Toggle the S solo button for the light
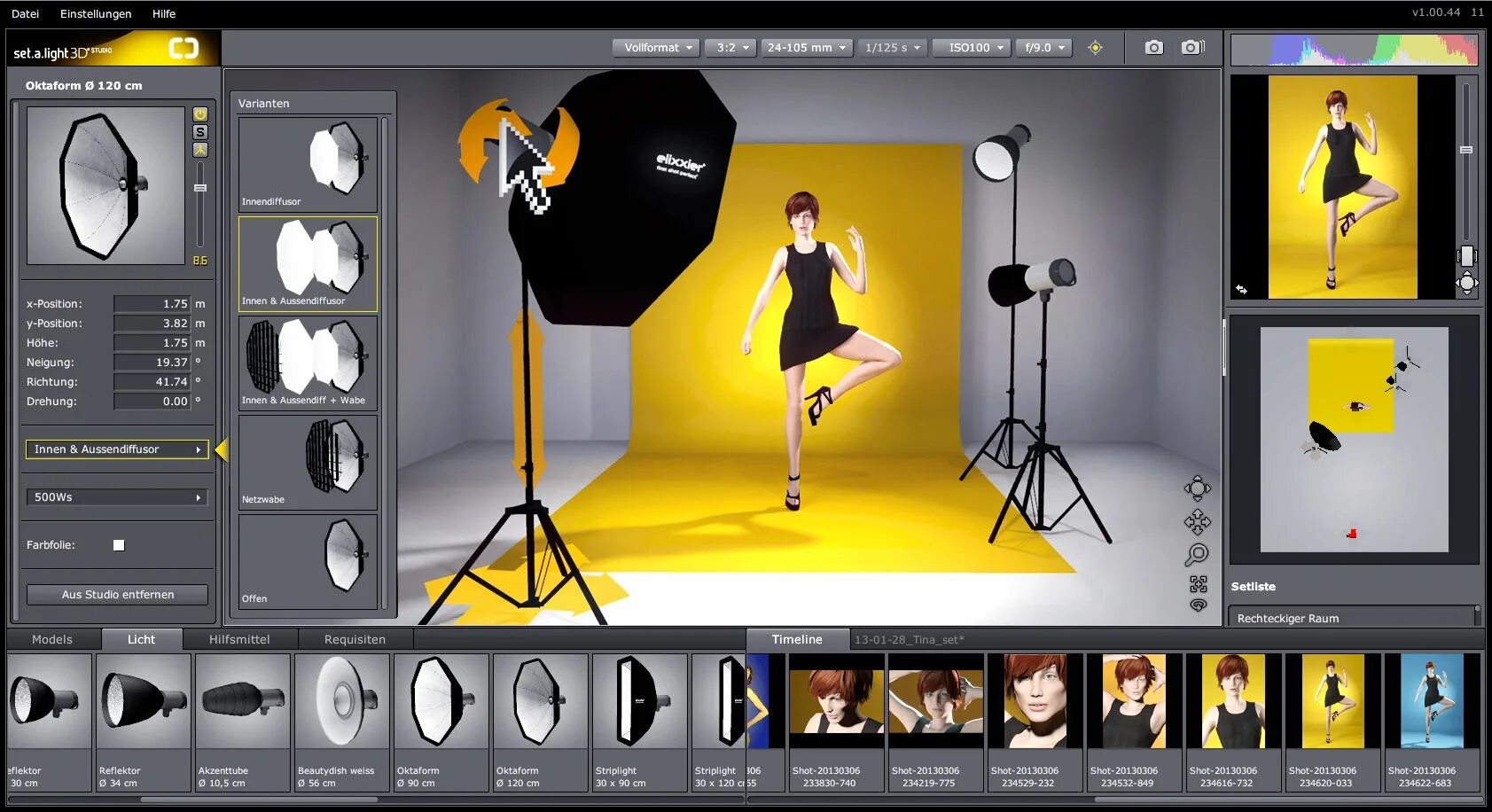 [200, 132]
